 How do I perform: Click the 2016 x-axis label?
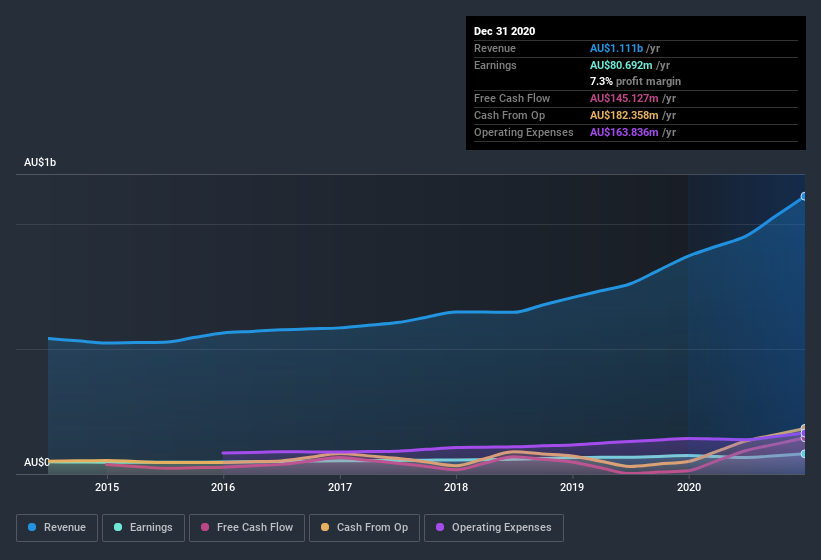[x=223, y=487]
